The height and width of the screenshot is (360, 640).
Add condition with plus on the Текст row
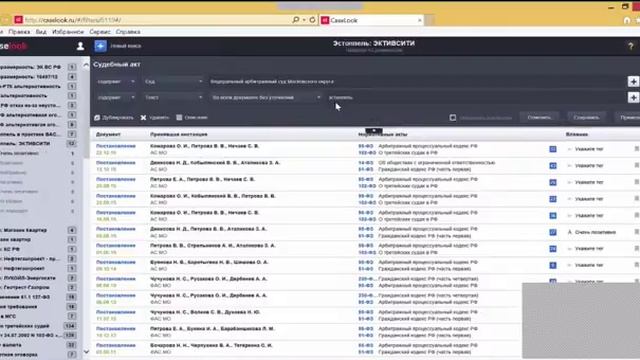633,98
